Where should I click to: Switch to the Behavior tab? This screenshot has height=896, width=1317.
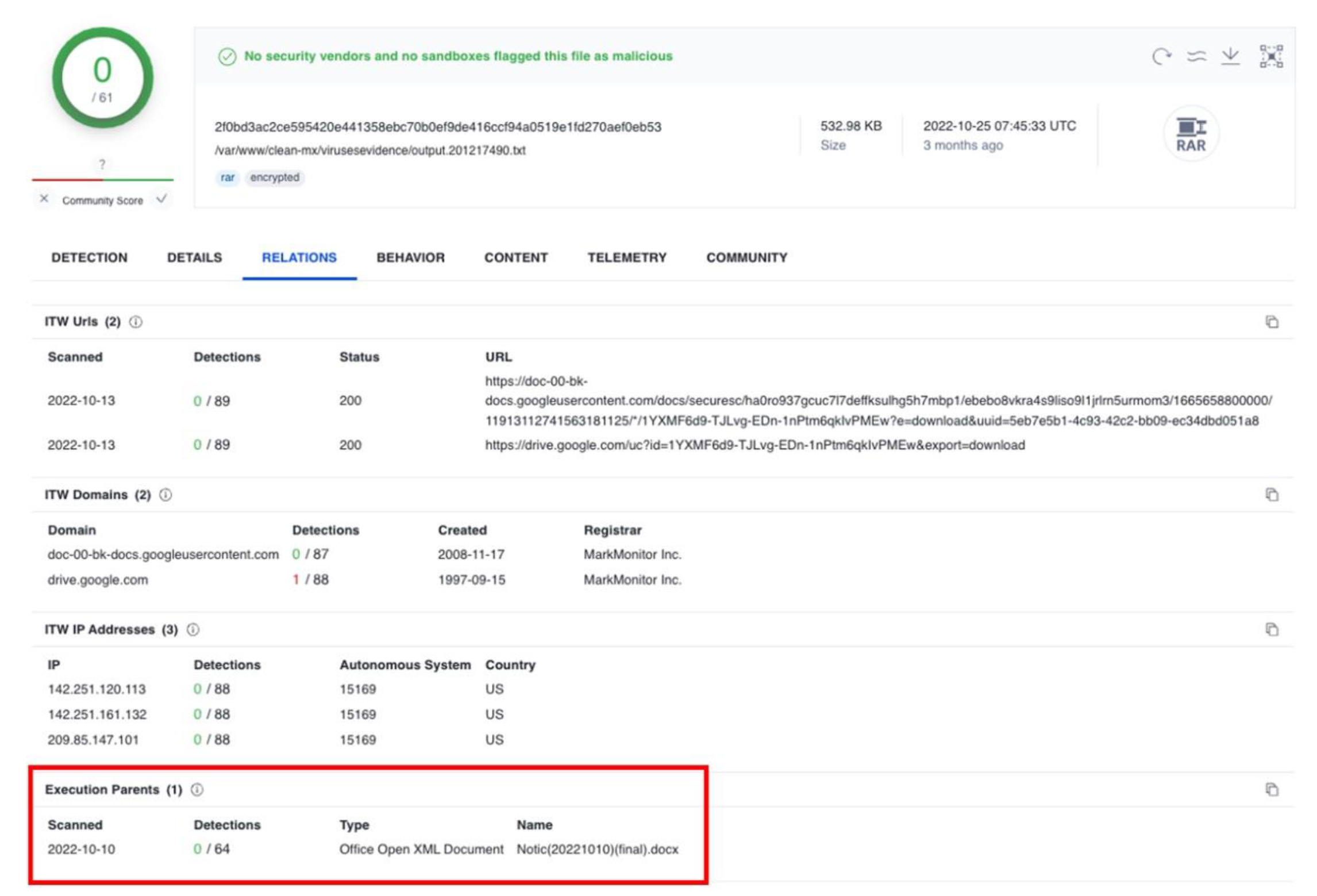point(410,257)
